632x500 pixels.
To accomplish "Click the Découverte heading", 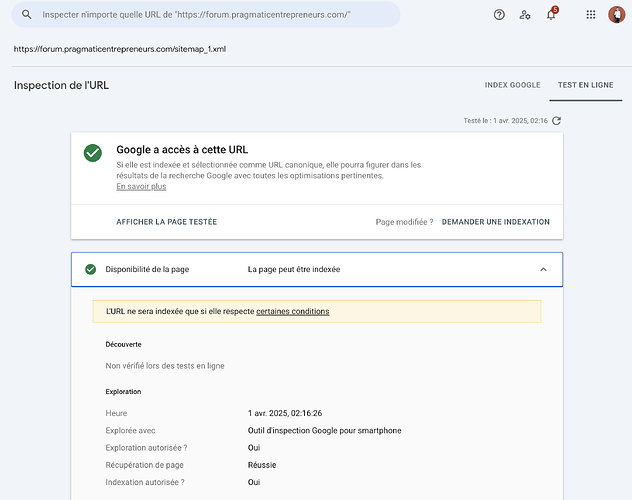I will (x=123, y=344).
